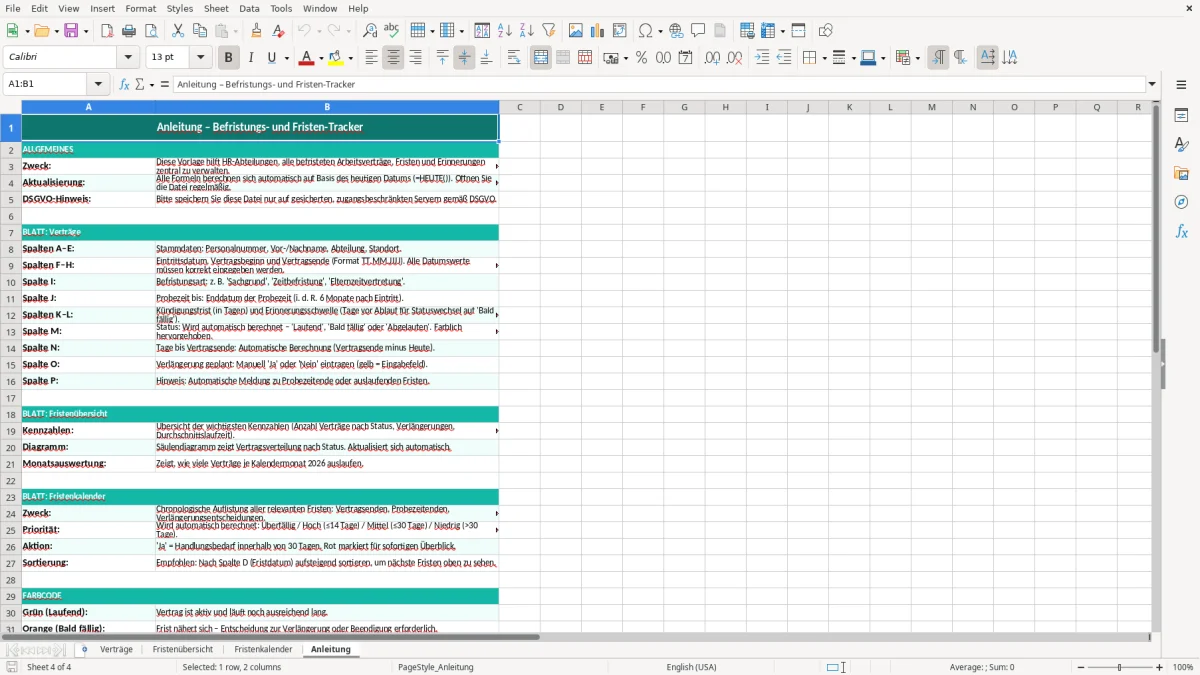This screenshot has height=675, width=1200.
Task: Click the Save document icon
Action: point(71,31)
